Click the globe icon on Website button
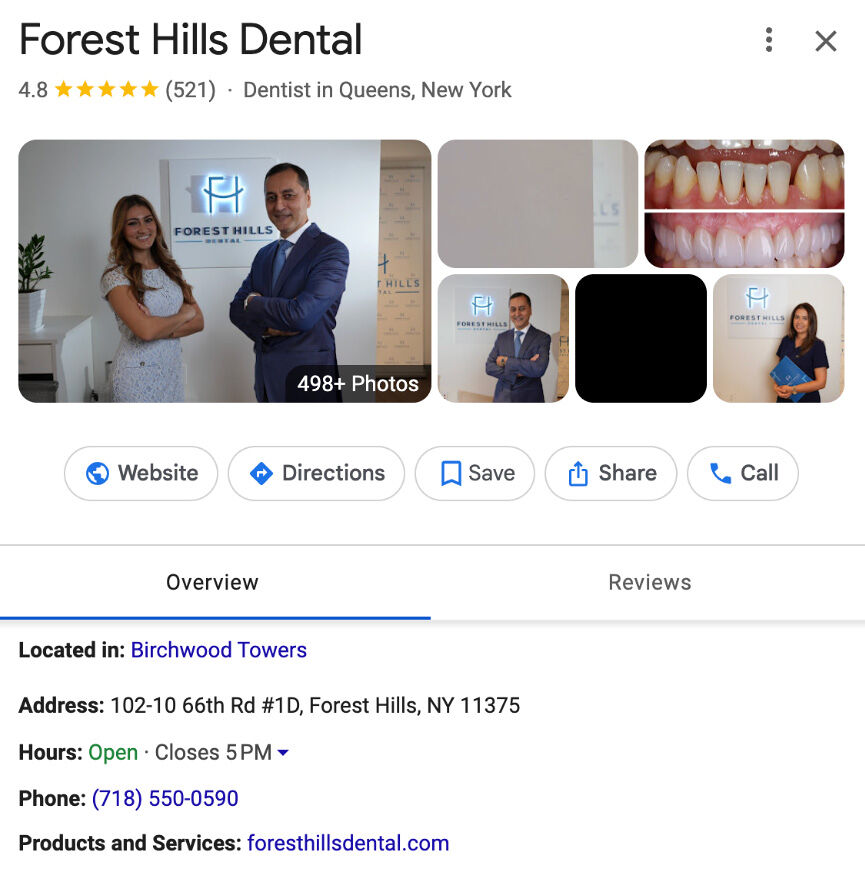Viewport: 865px width, 874px height. pos(97,473)
